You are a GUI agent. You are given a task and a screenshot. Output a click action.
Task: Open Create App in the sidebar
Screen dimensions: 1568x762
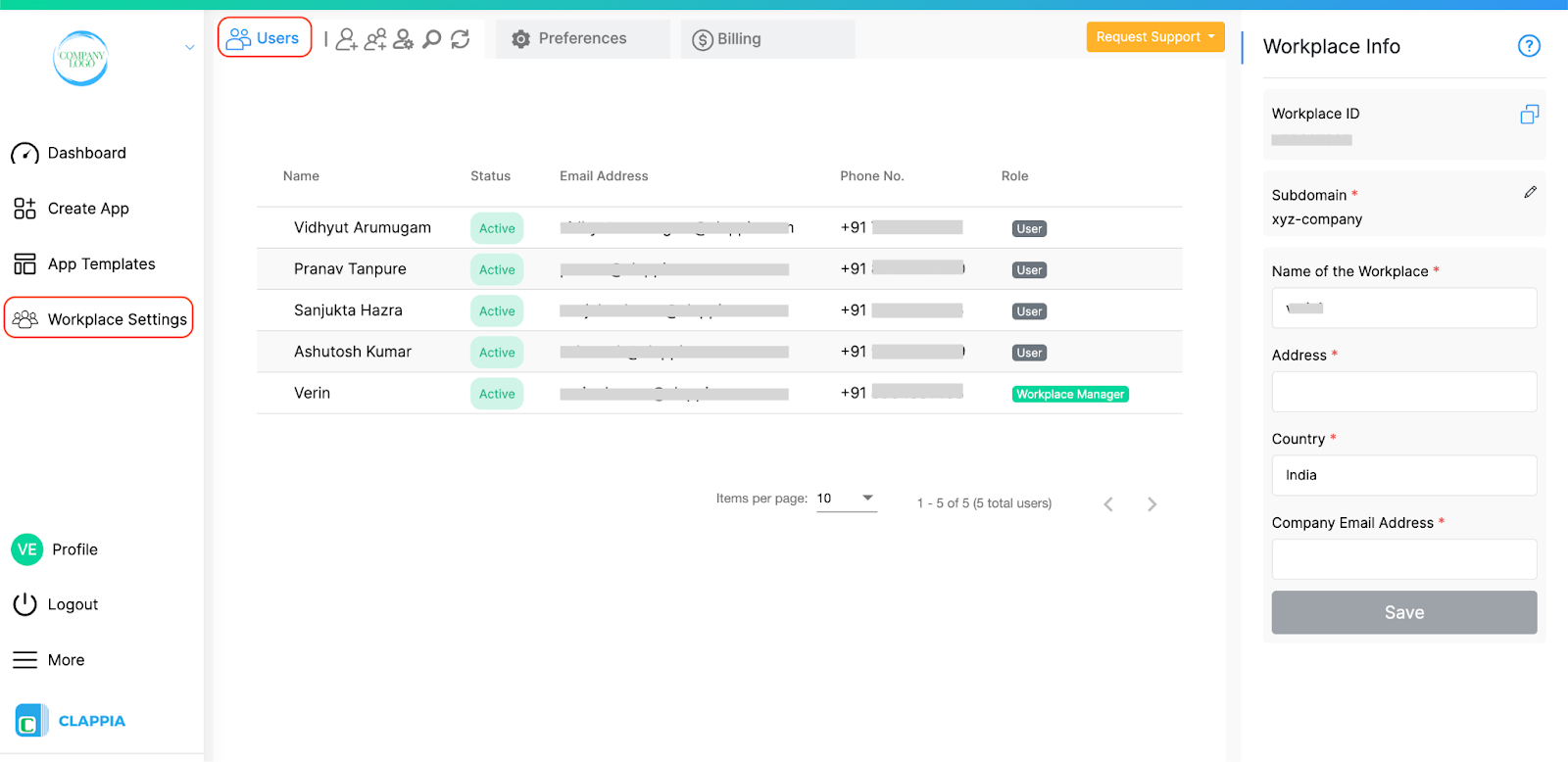[71, 209]
